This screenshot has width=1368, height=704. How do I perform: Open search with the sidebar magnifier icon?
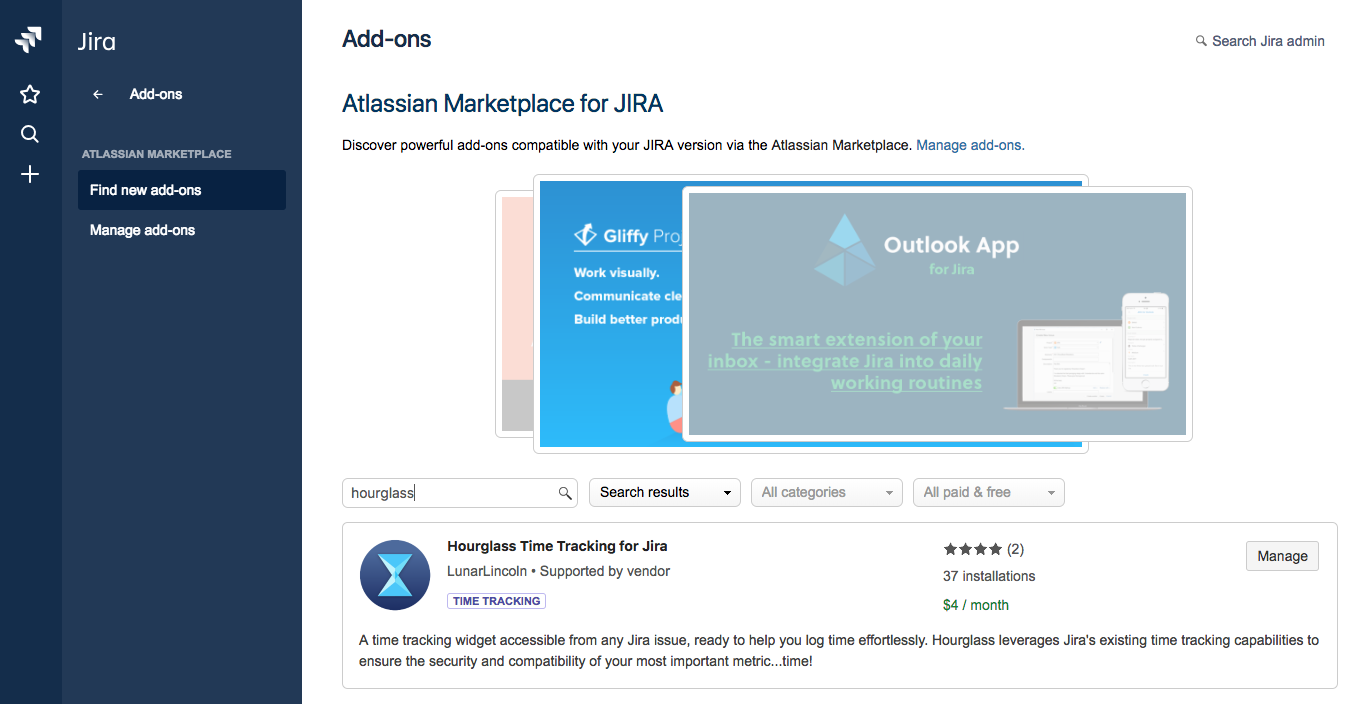[30, 134]
